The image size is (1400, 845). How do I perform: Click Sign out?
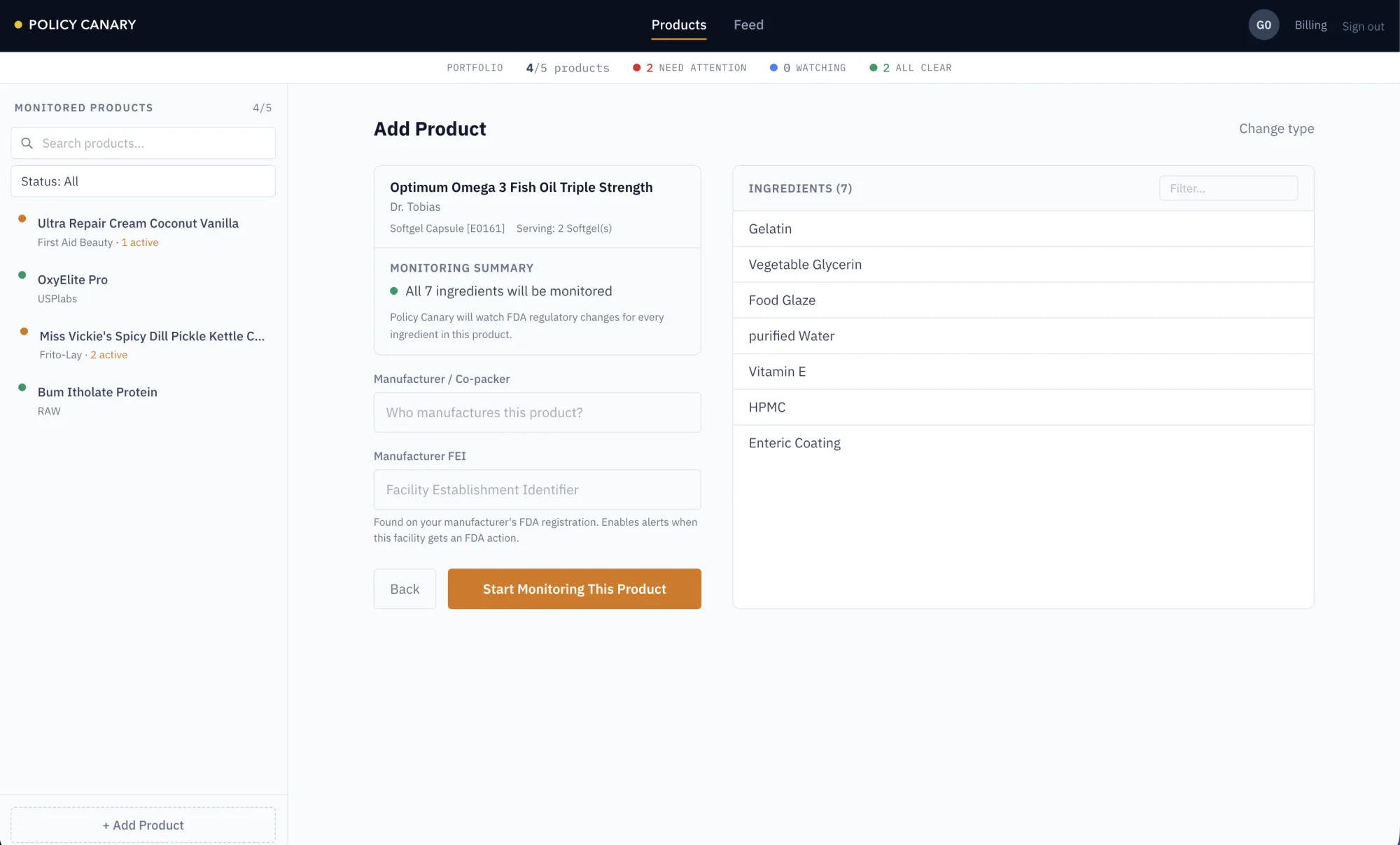point(1363,26)
